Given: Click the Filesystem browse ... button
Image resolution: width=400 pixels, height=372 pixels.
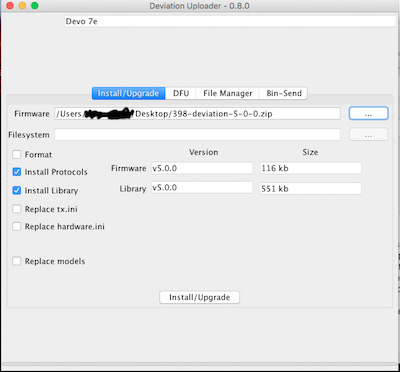Looking at the screenshot, I should [368, 135].
